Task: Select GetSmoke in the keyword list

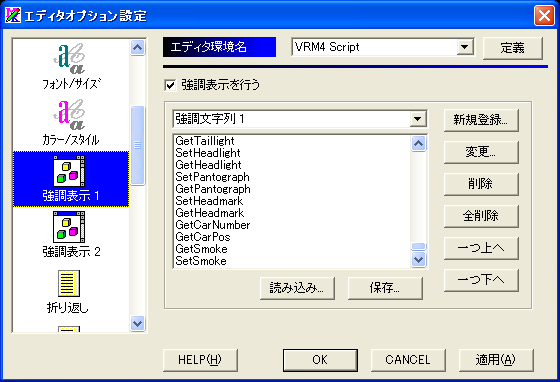Action: click(292, 249)
